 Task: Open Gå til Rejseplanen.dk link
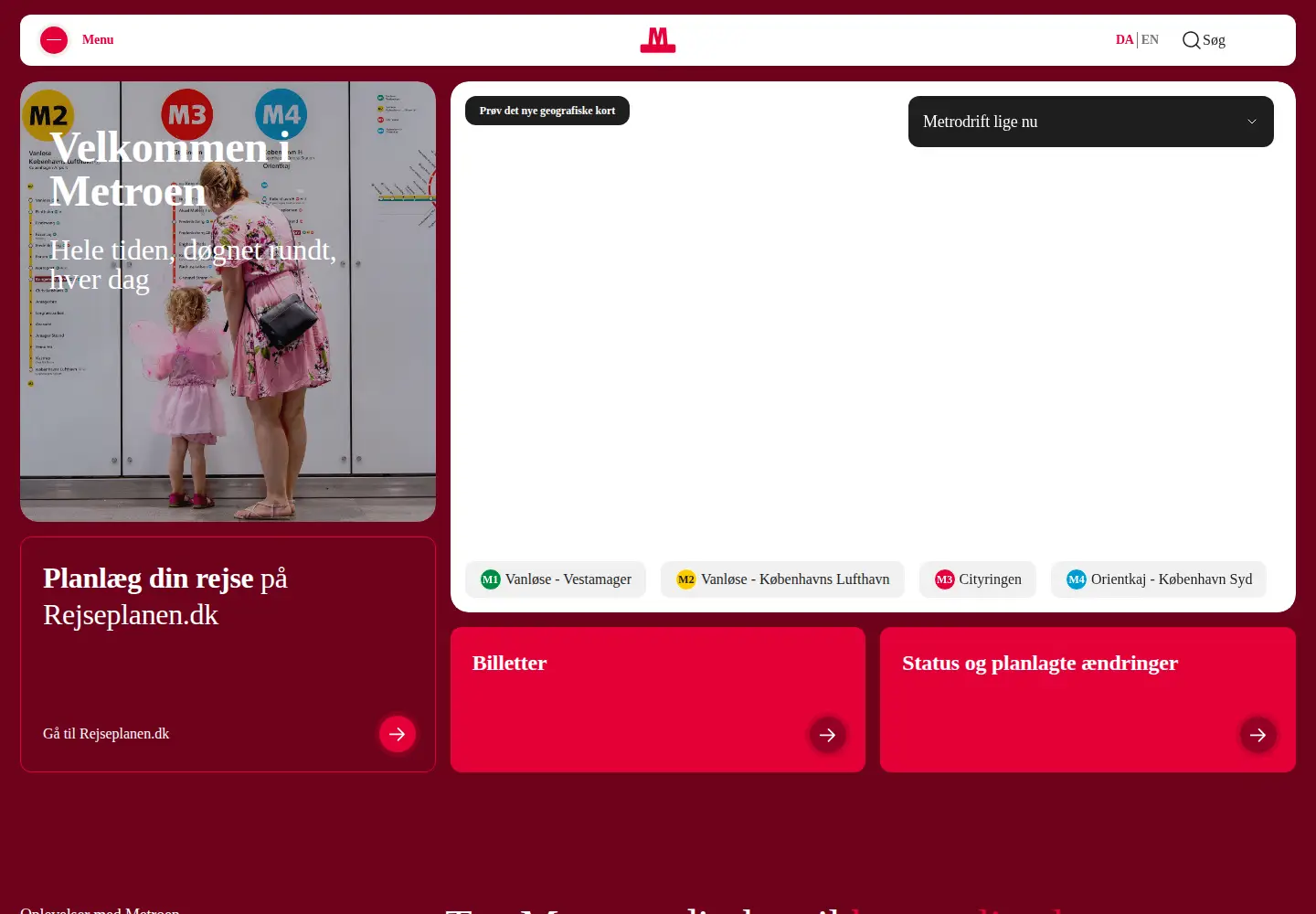pos(106,734)
